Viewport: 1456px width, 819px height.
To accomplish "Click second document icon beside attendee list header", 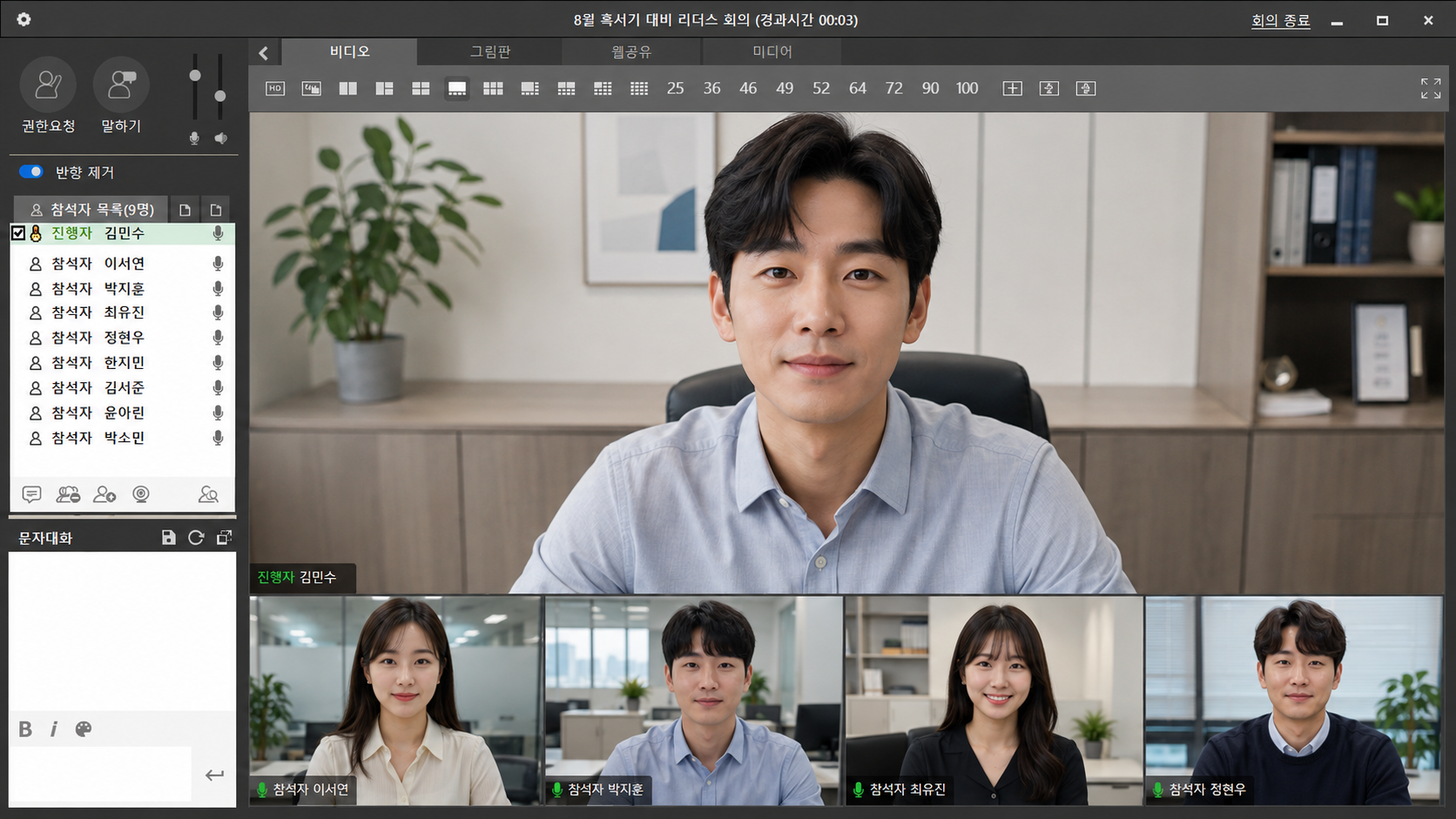I will pos(216,210).
